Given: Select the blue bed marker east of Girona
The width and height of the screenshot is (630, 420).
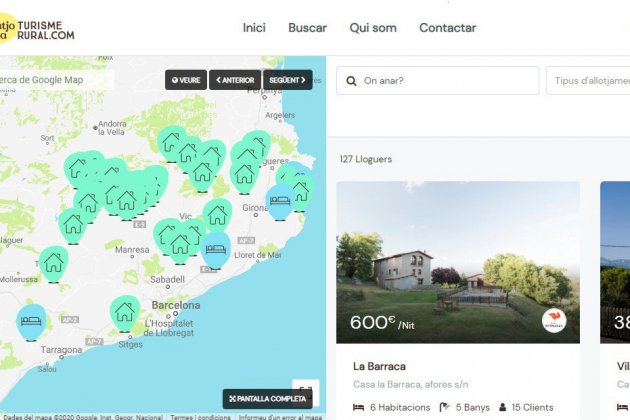Looking at the screenshot, I should [280, 202].
